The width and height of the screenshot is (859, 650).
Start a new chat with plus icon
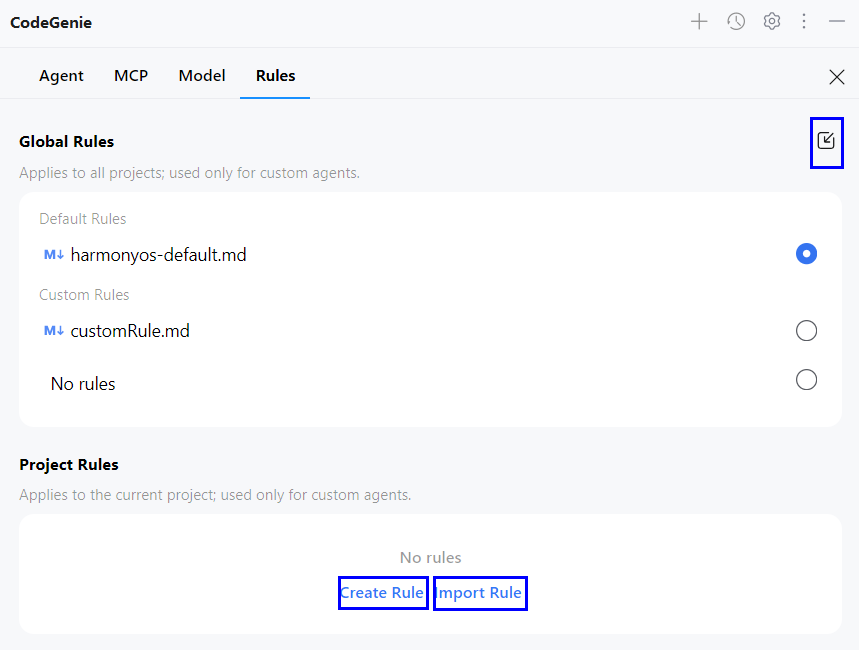[x=699, y=21]
